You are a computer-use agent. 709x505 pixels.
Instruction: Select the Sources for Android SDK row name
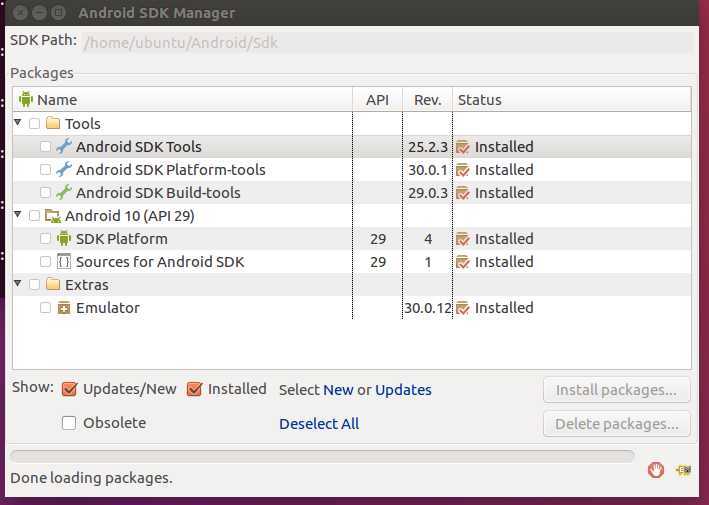tap(160, 262)
